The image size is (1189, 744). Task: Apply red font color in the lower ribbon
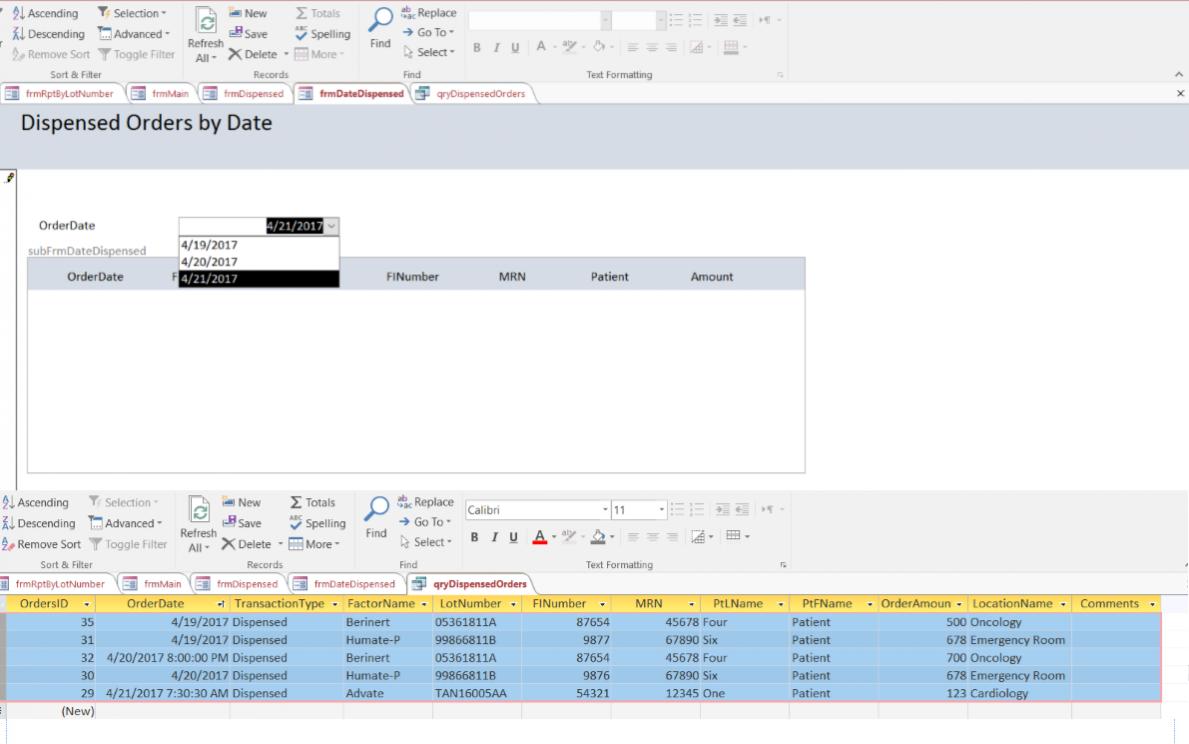pos(539,537)
